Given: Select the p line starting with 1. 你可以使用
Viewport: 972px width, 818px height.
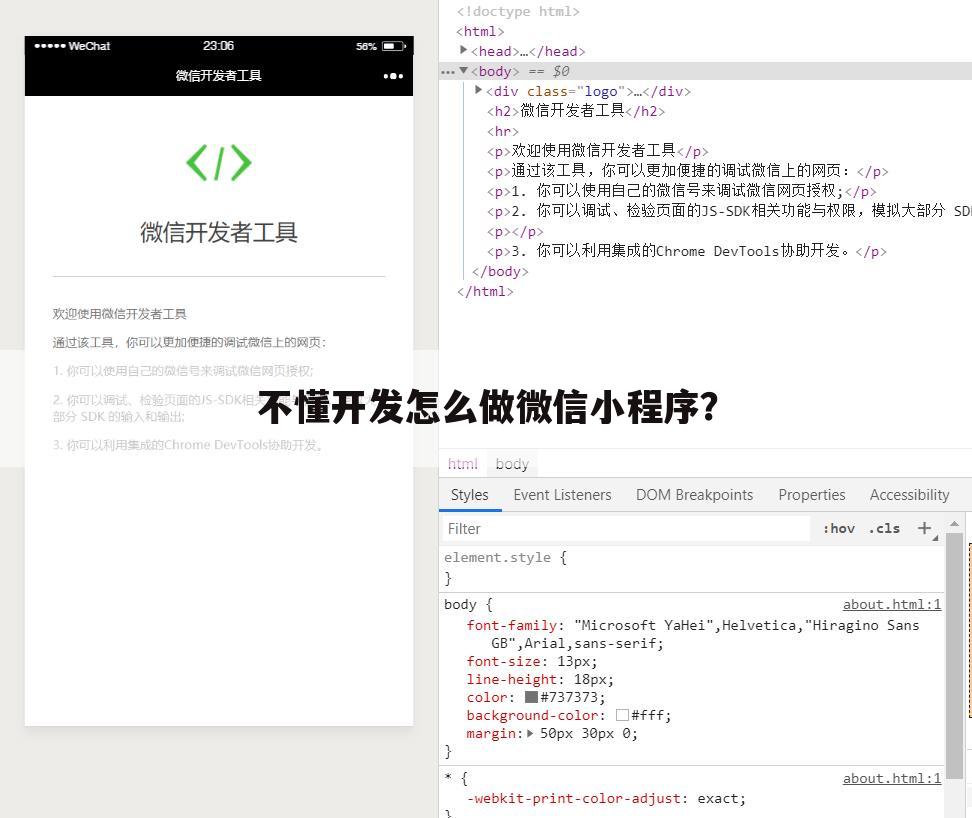Looking at the screenshot, I should 681,191.
